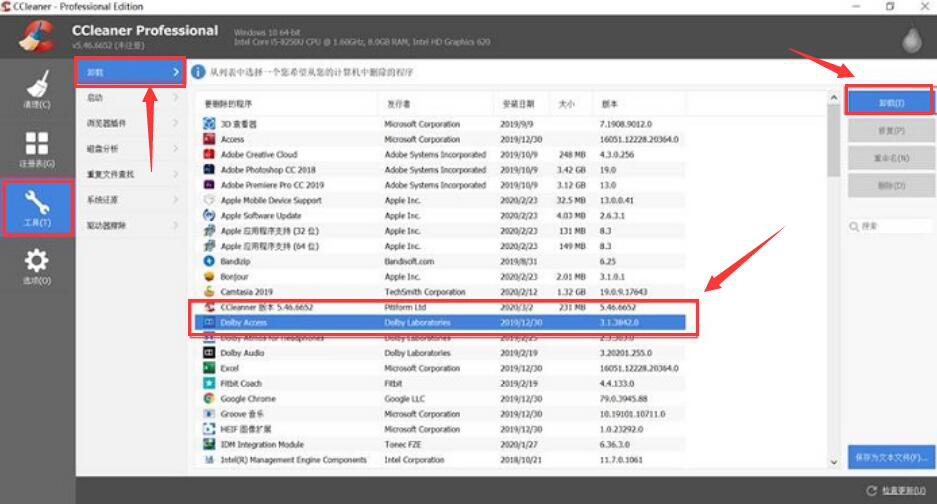Open the 系统还原 system restore tab
Viewport: 937px width, 504px height.
tap(130, 200)
